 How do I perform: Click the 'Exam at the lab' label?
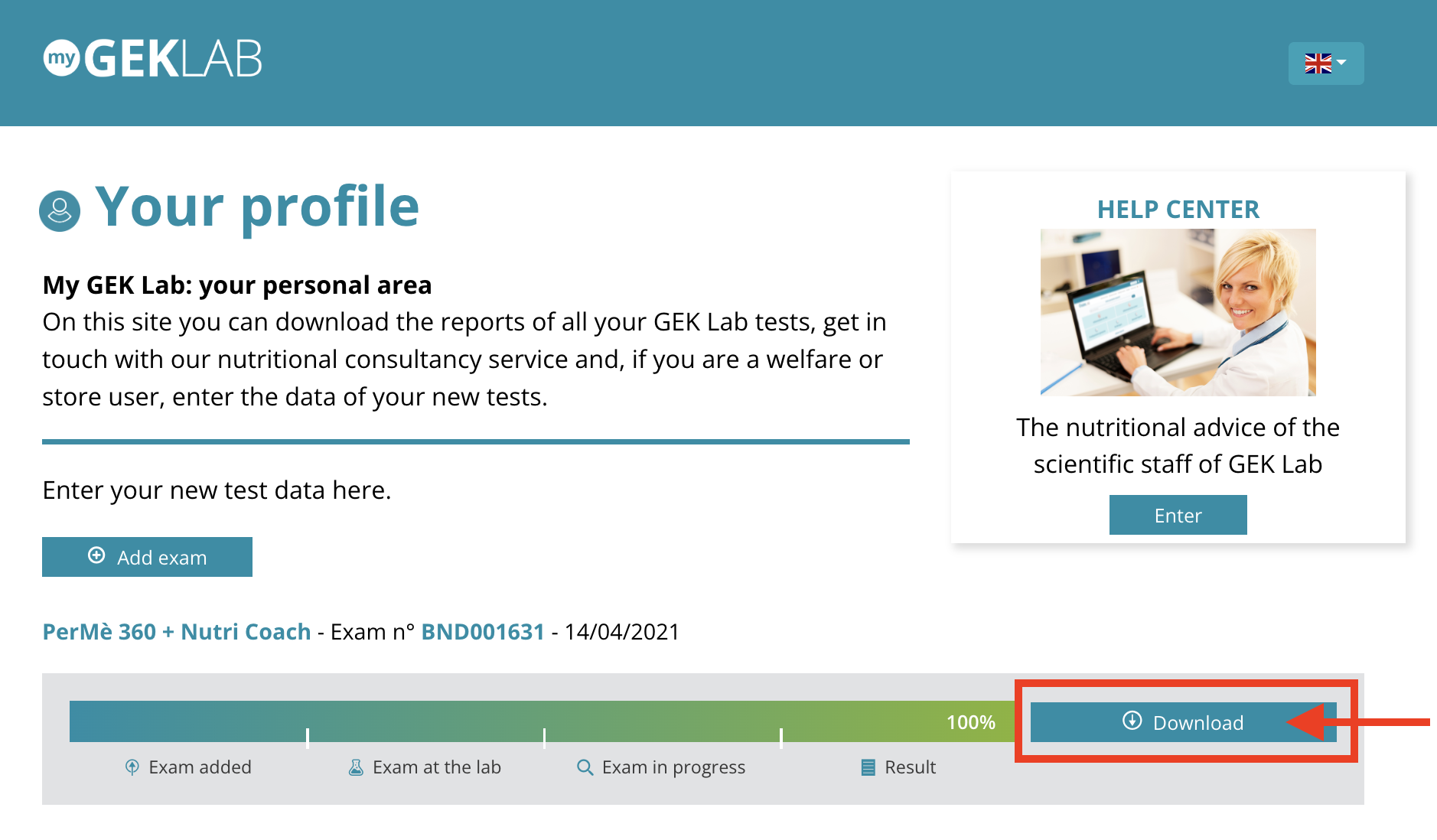(437, 767)
